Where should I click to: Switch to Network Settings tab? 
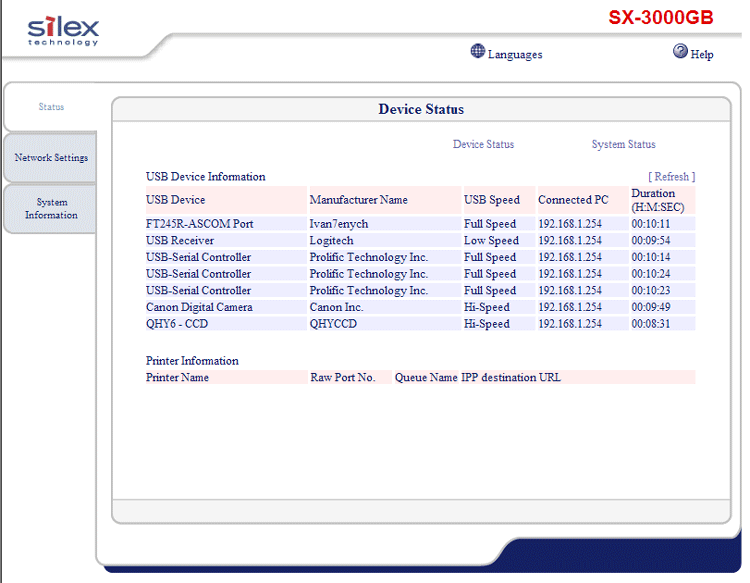(51, 157)
